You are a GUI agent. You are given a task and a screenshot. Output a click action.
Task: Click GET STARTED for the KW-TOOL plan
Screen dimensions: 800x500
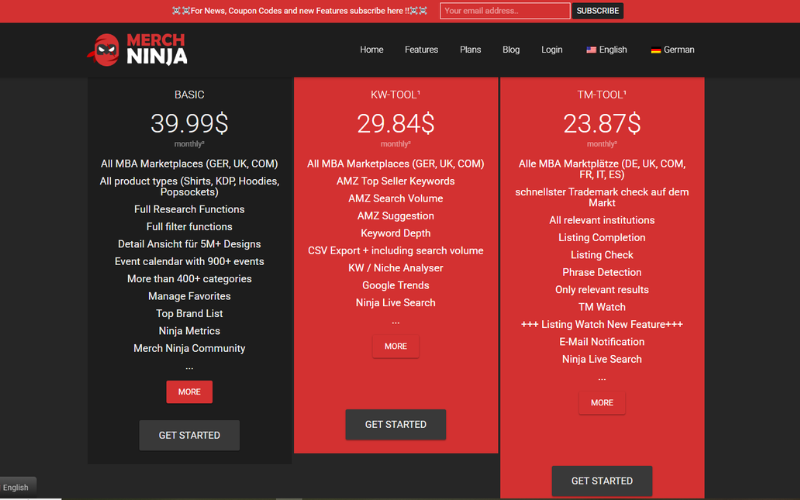point(395,424)
